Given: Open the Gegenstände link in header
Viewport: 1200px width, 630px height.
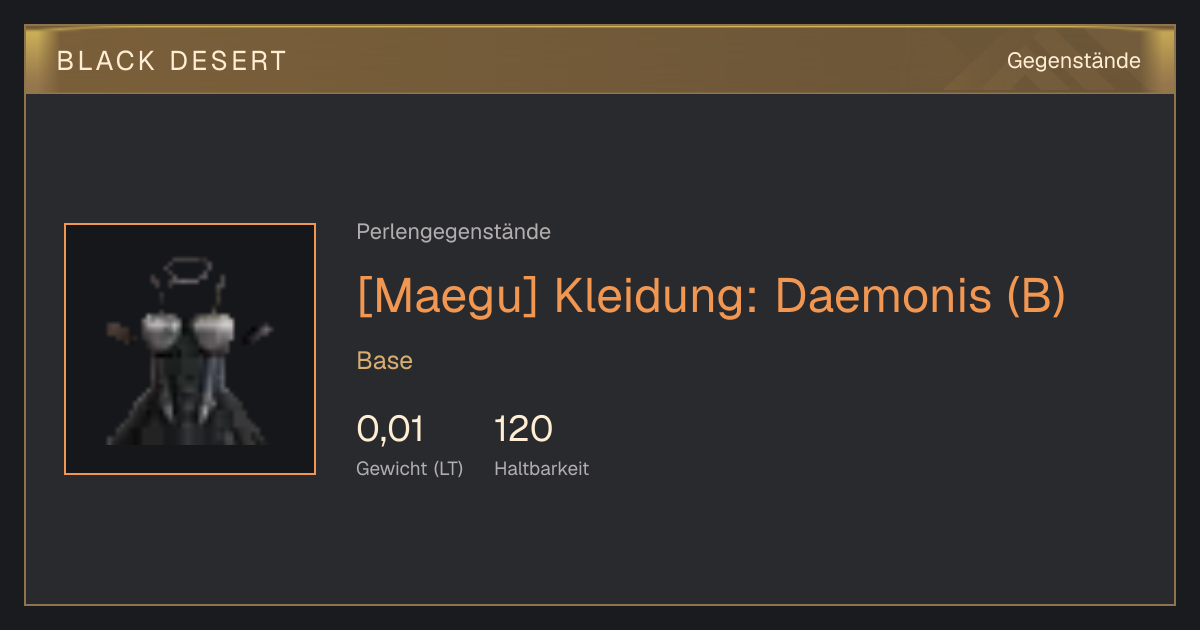Looking at the screenshot, I should pyautogui.click(x=1073, y=61).
